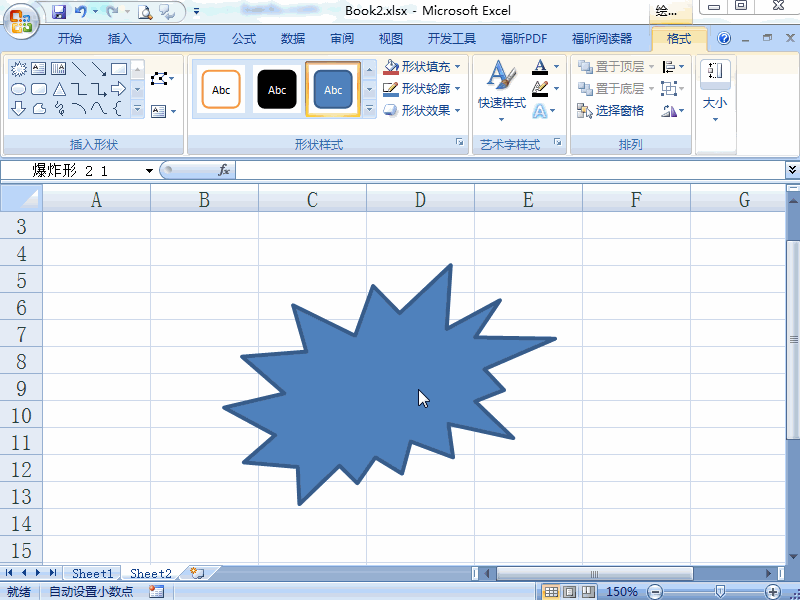The height and width of the screenshot is (600, 800).
Task: Switch to the Sheet1 worksheet tab
Action: coord(91,573)
